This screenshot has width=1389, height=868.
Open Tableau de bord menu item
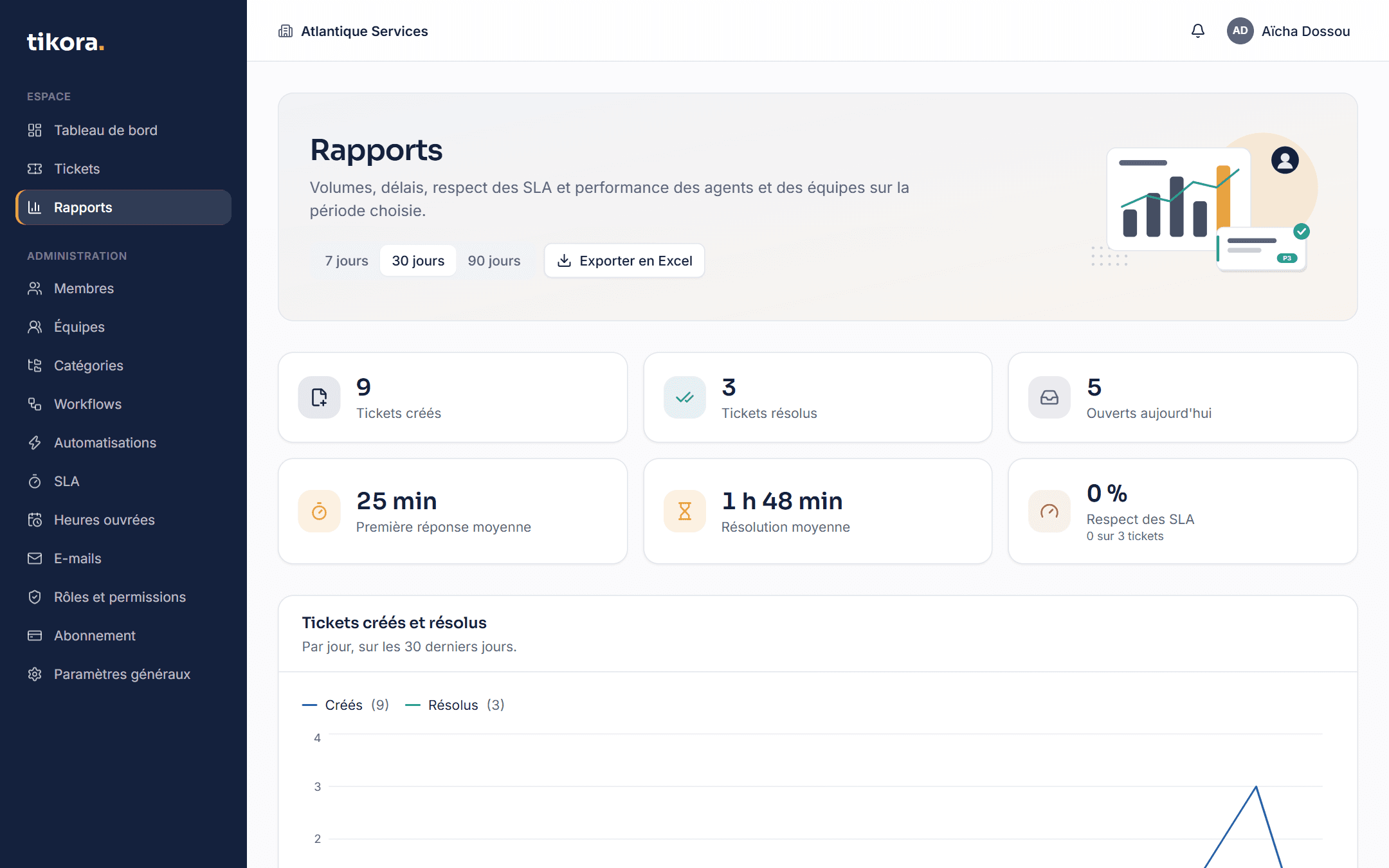click(123, 131)
